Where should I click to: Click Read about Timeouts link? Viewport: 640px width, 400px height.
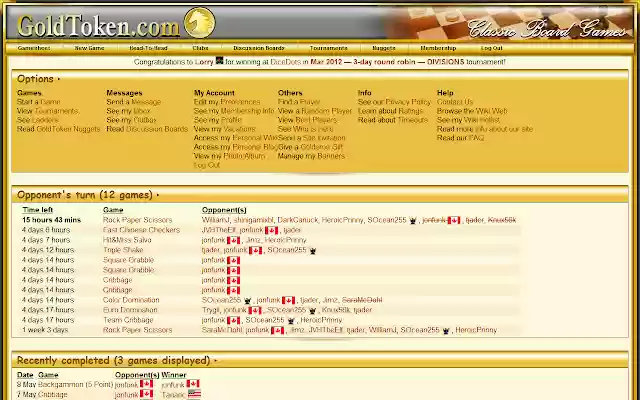(x=393, y=120)
